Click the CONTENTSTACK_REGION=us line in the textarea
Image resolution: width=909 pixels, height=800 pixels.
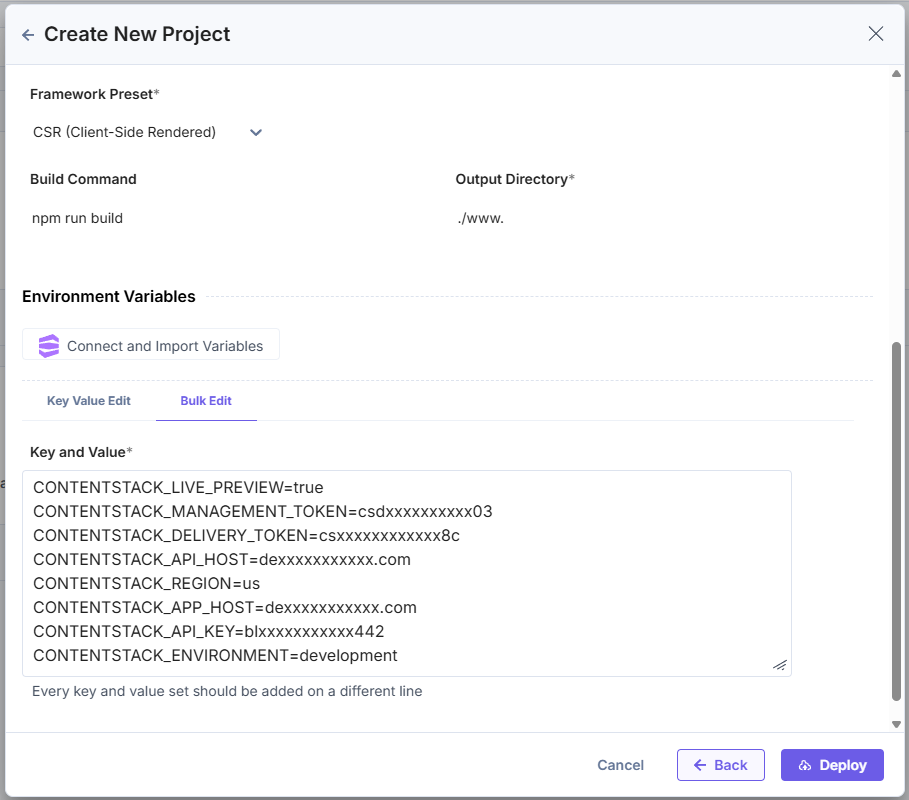tap(147, 583)
